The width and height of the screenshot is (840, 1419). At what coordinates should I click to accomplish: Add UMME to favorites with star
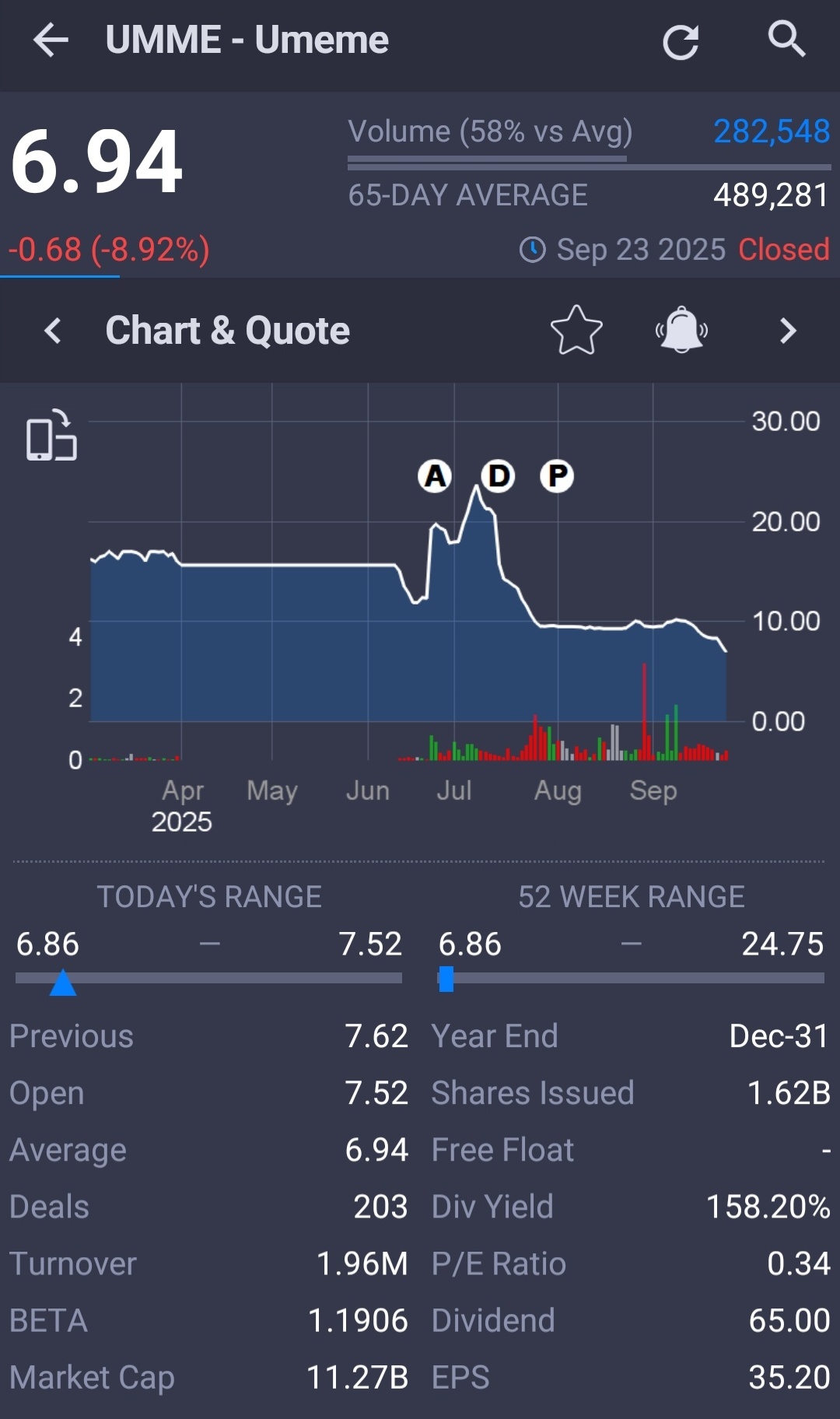coord(576,330)
